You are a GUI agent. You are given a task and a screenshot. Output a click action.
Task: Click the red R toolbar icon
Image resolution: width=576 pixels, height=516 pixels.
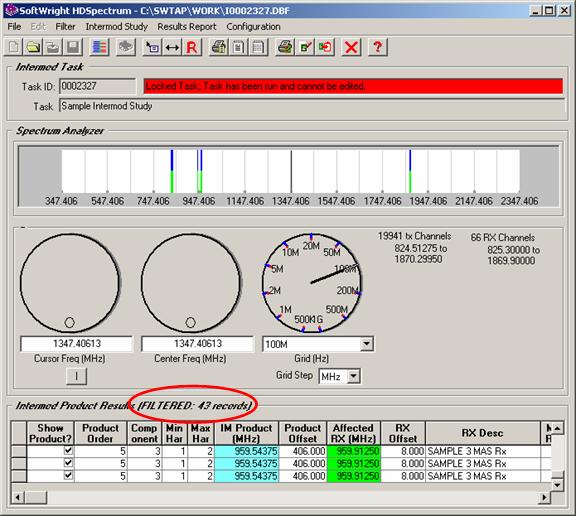coord(192,47)
